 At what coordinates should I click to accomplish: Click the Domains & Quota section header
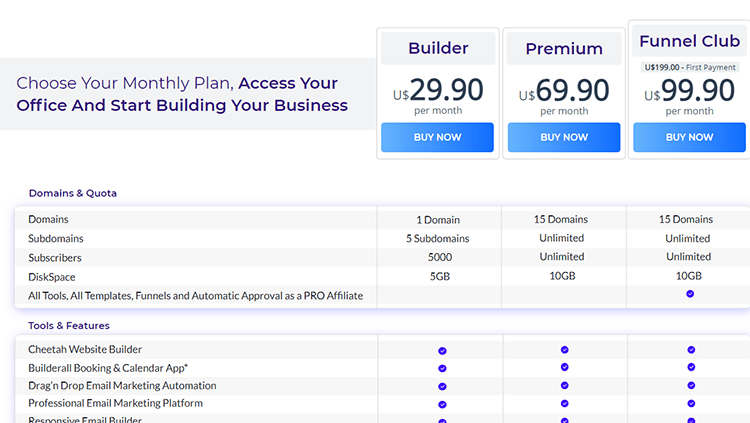pyautogui.click(x=72, y=193)
